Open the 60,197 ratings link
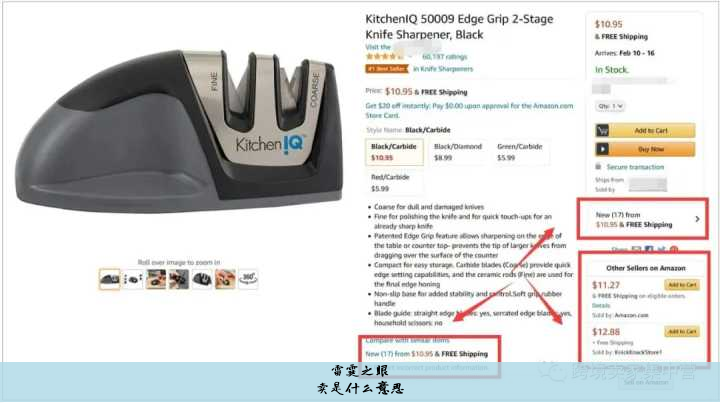This screenshot has height=403, width=720. (444, 57)
